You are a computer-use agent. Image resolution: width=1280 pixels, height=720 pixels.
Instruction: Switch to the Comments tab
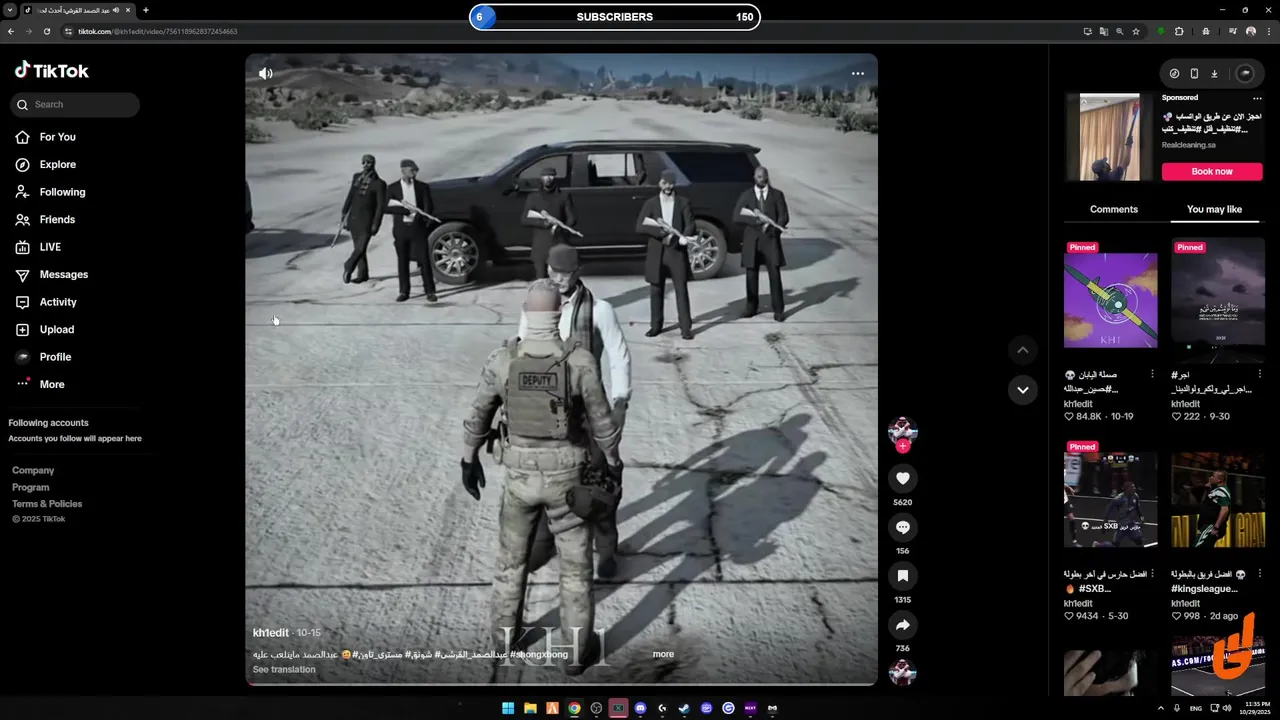pyautogui.click(x=1114, y=209)
